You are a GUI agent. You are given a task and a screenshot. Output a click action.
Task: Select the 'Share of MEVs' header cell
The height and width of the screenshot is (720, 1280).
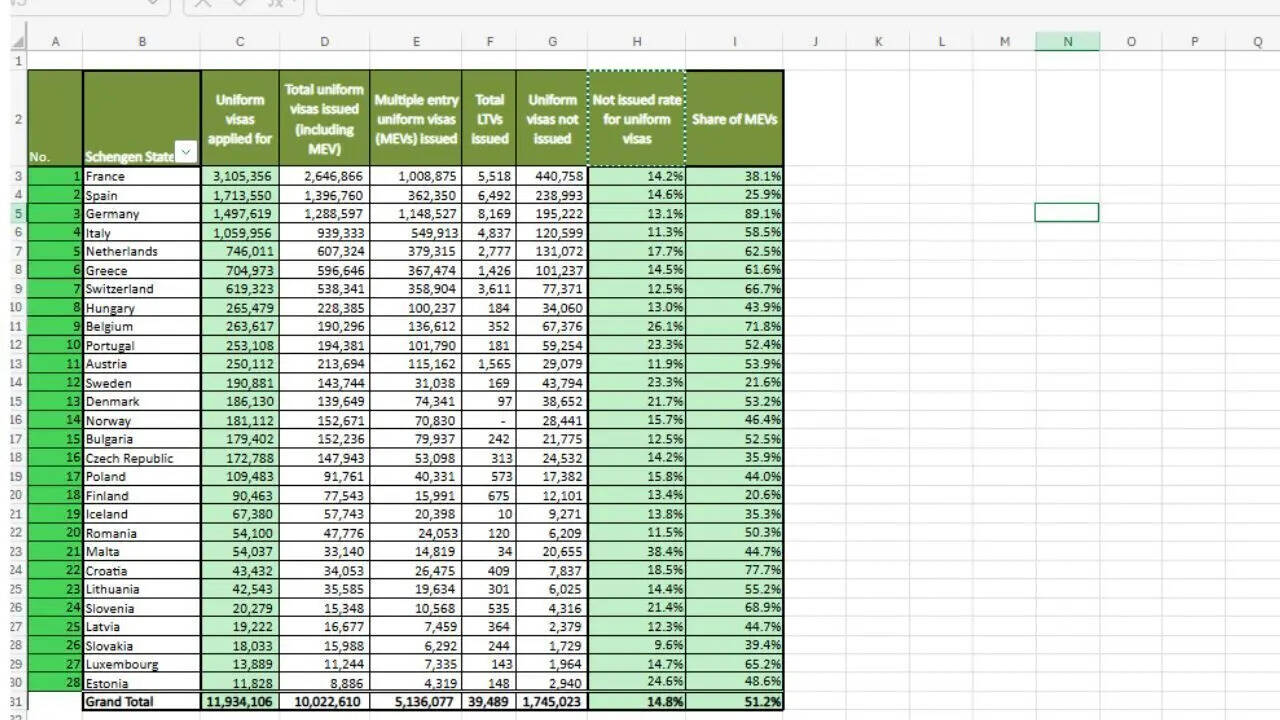(735, 119)
